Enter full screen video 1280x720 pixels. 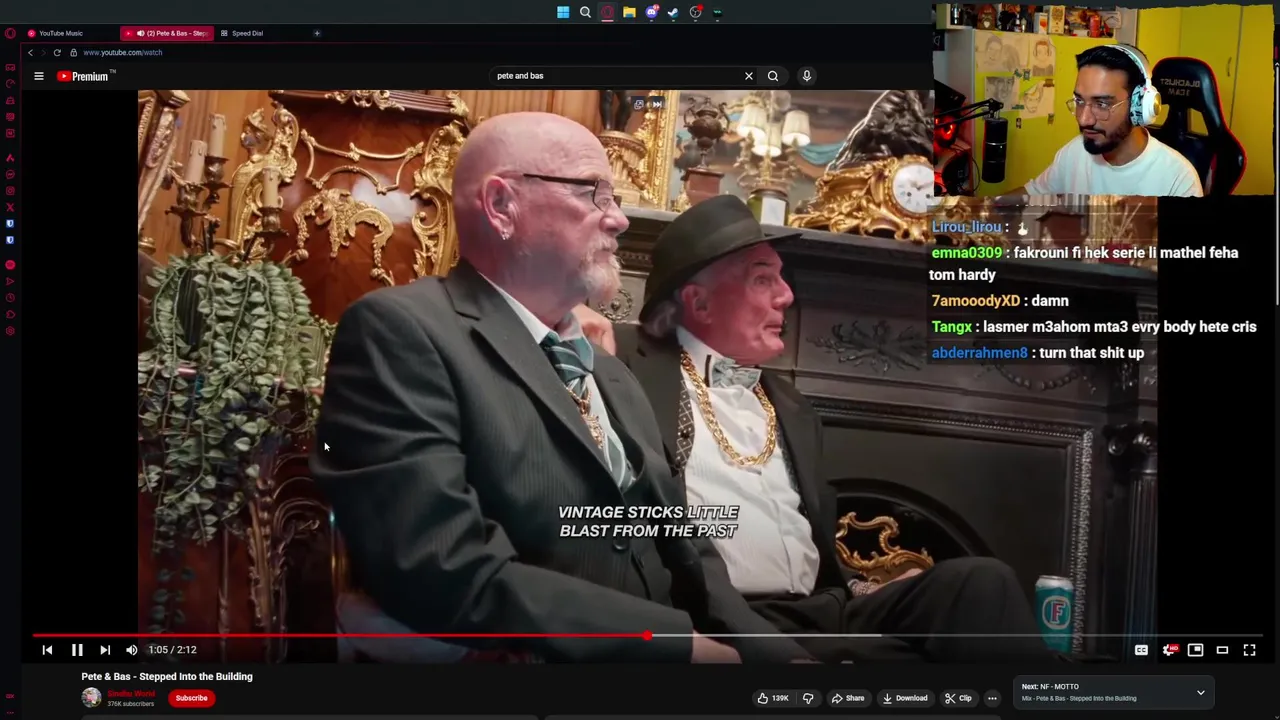(x=1249, y=650)
